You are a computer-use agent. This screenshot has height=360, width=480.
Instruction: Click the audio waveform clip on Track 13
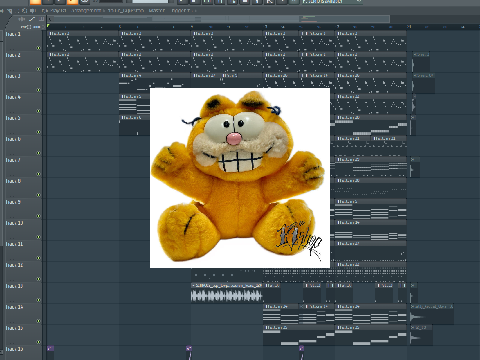point(227,293)
